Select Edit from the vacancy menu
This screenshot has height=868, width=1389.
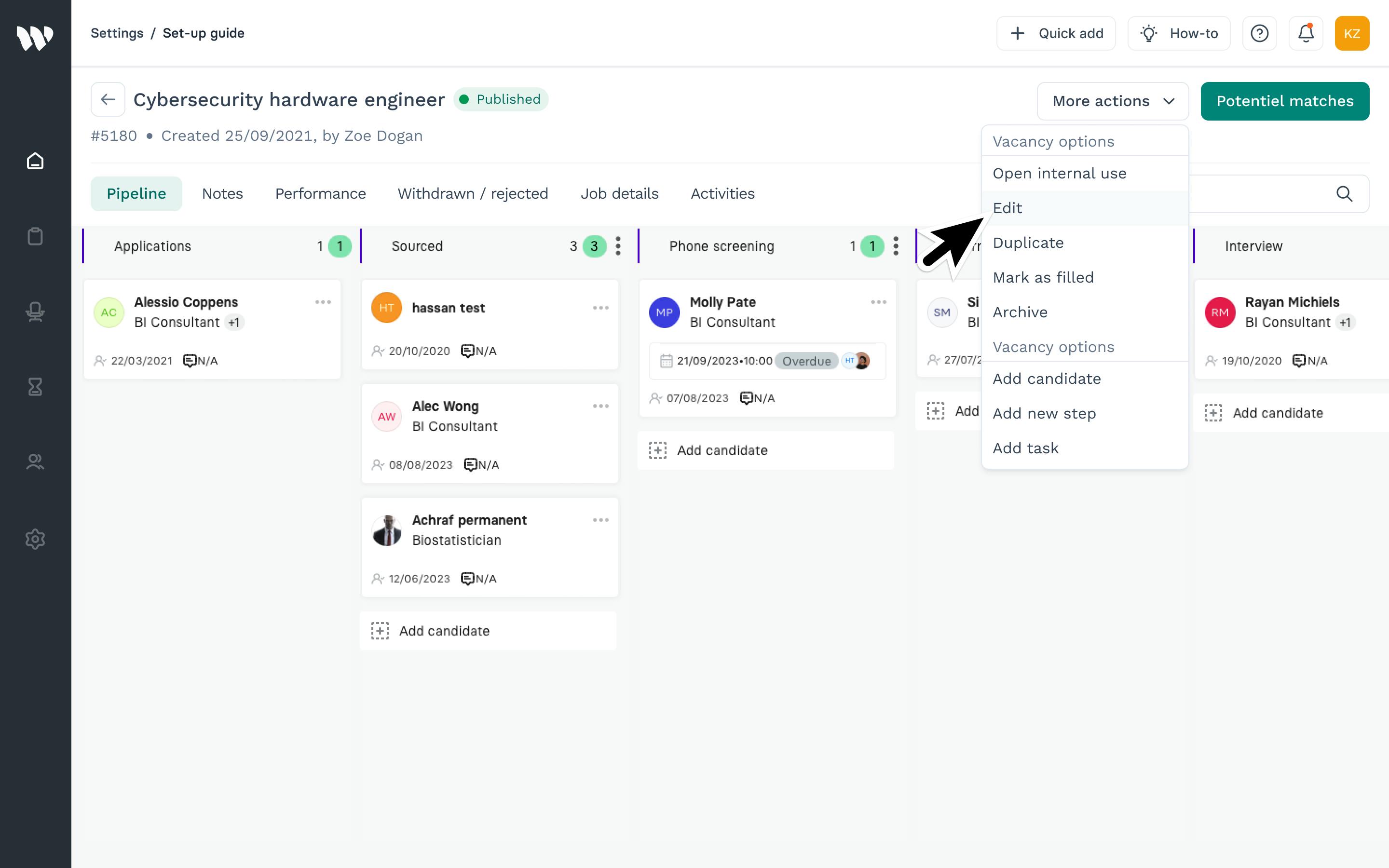1008,208
